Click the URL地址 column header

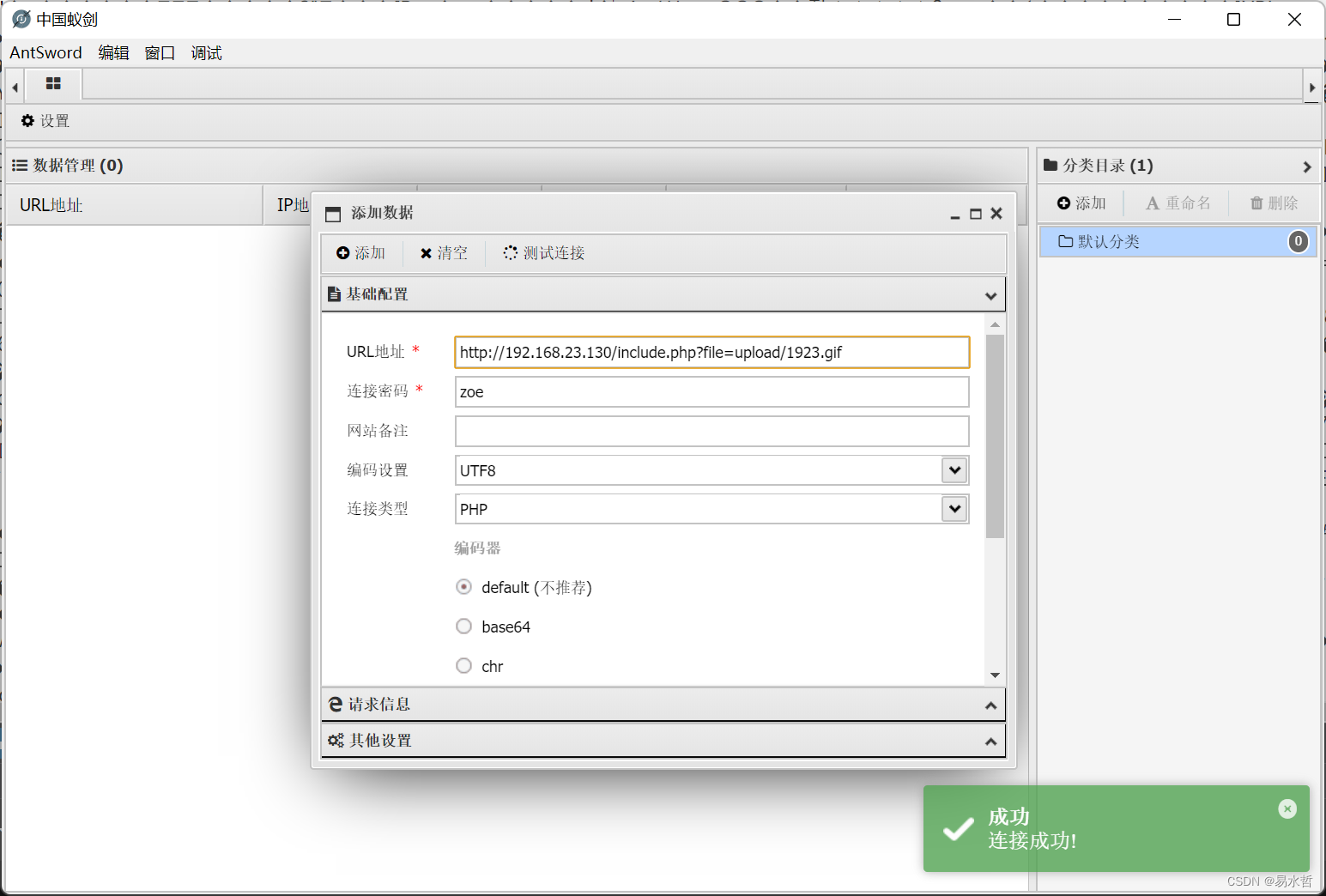tap(134, 205)
